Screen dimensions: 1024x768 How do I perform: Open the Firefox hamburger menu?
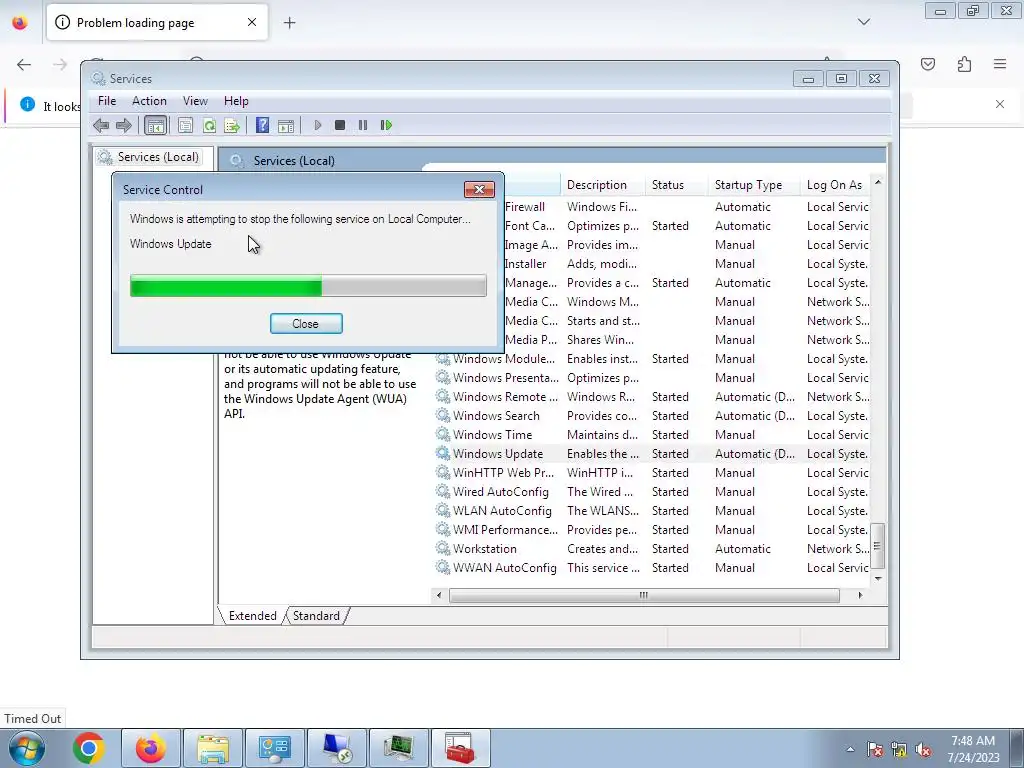[1000, 64]
